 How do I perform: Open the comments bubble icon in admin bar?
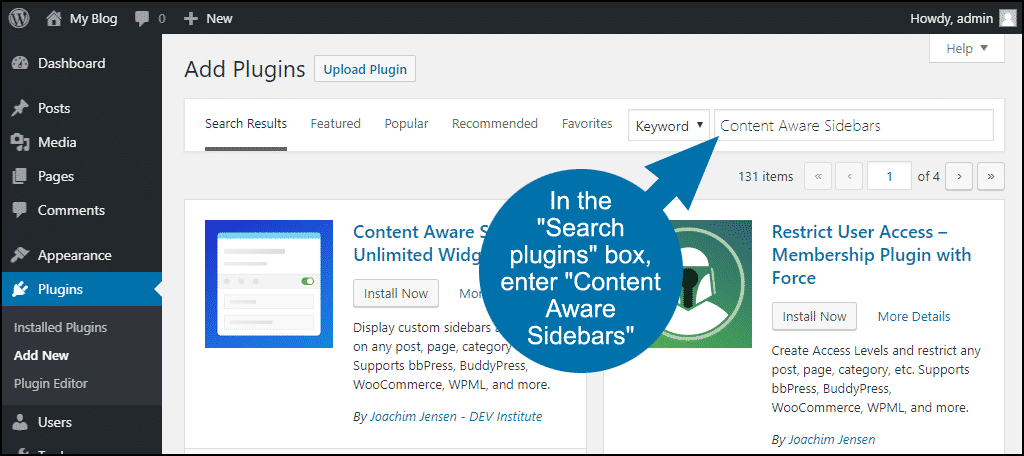point(142,19)
